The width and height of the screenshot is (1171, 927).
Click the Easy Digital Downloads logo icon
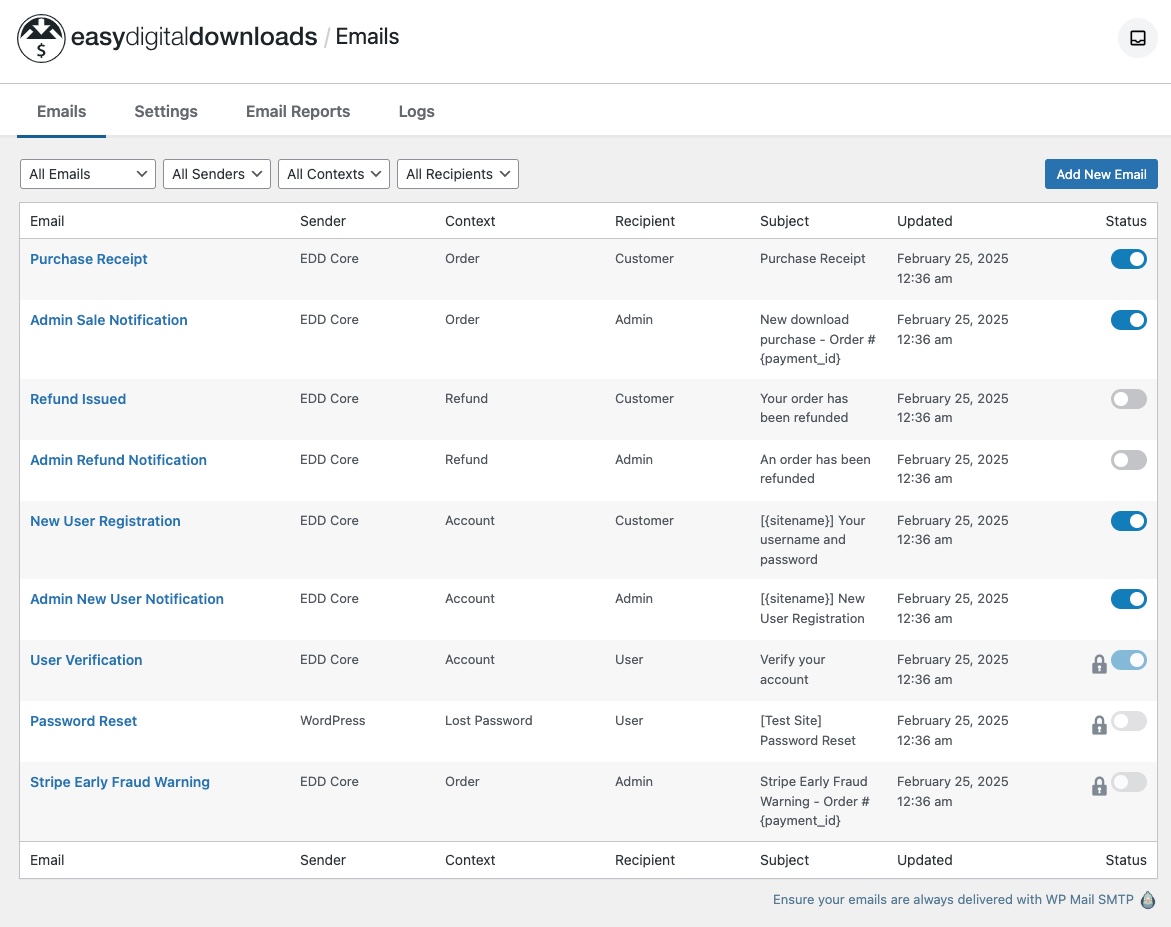pyautogui.click(x=41, y=38)
